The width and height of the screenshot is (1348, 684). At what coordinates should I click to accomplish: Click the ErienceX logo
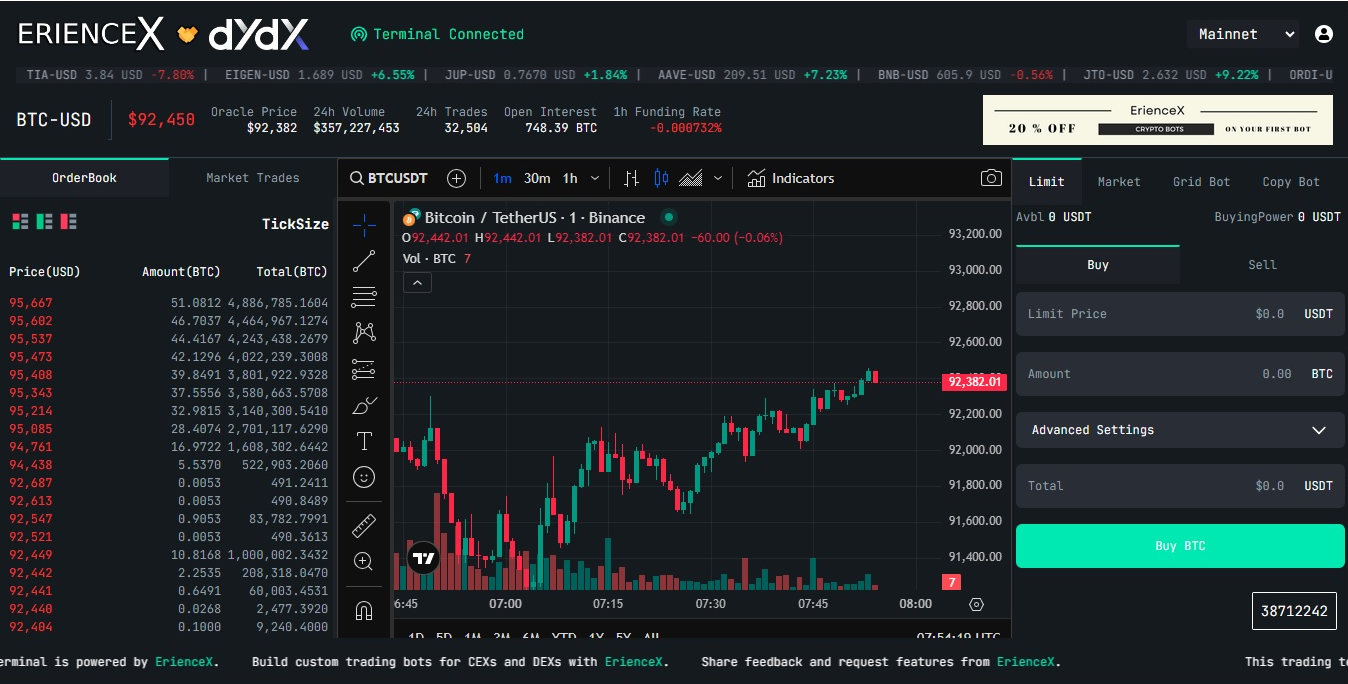pyautogui.click(x=91, y=34)
